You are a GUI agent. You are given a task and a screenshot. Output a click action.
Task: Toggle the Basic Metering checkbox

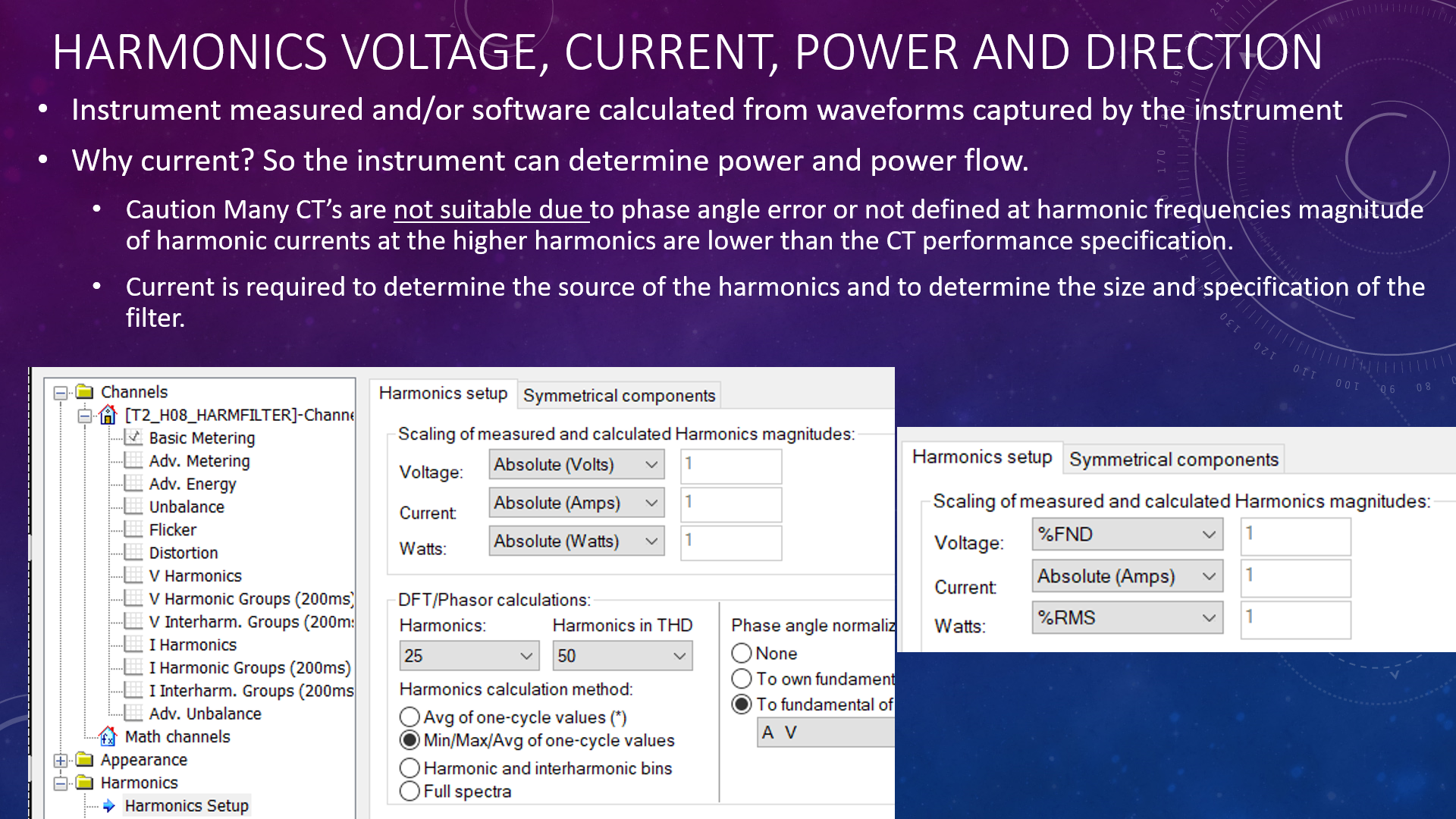pos(132,438)
